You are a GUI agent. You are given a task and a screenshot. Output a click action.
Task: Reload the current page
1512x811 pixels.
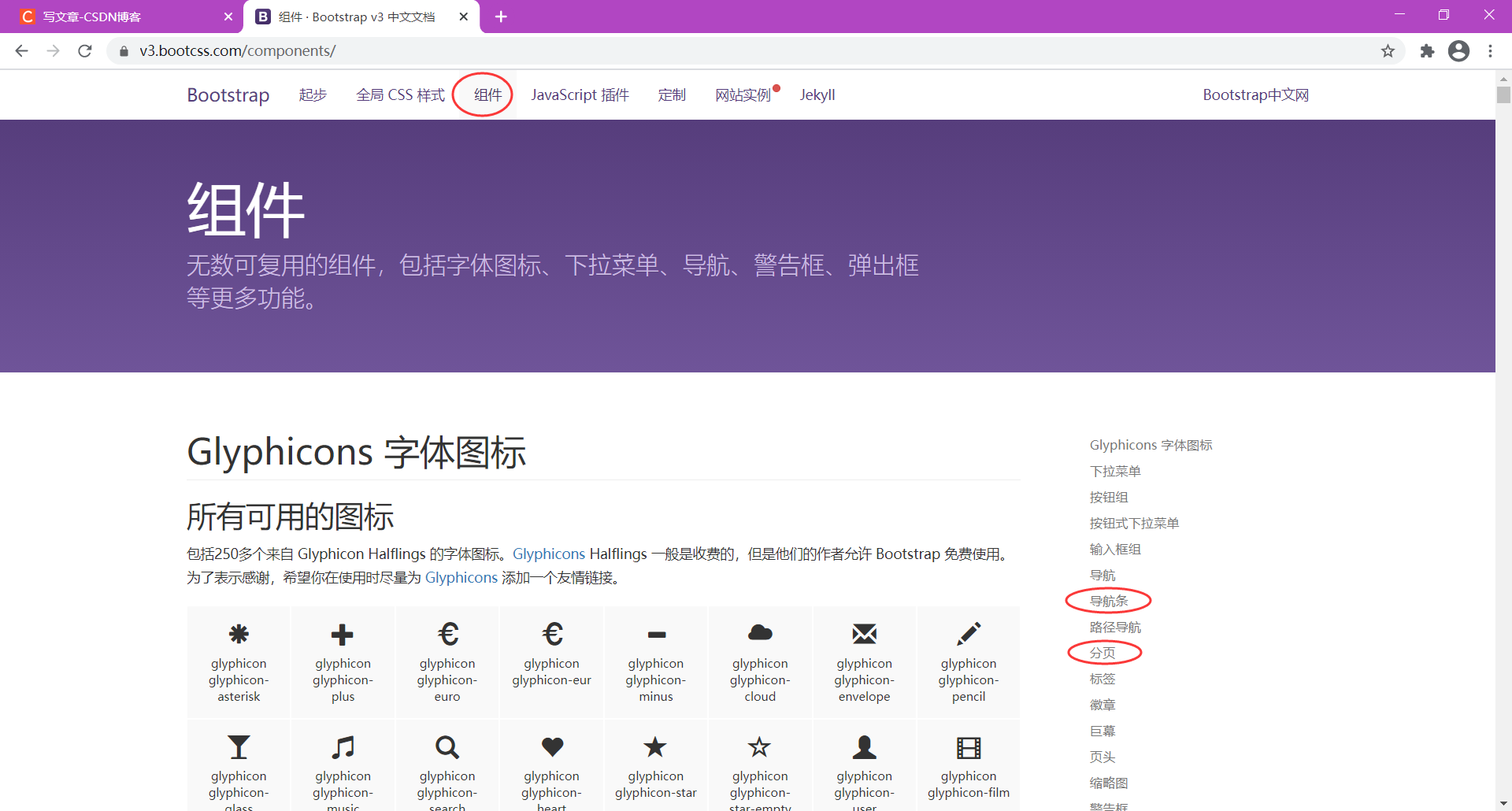click(x=85, y=51)
